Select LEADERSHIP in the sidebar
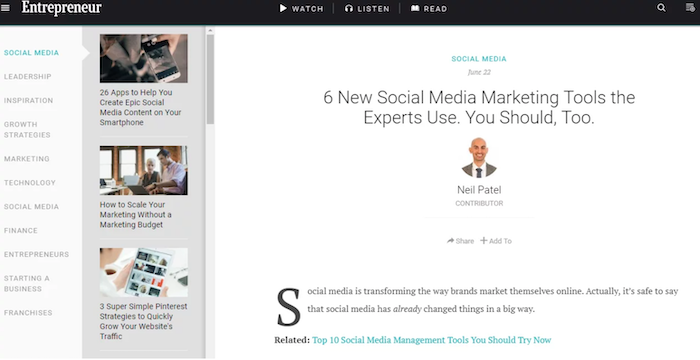 pos(28,77)
